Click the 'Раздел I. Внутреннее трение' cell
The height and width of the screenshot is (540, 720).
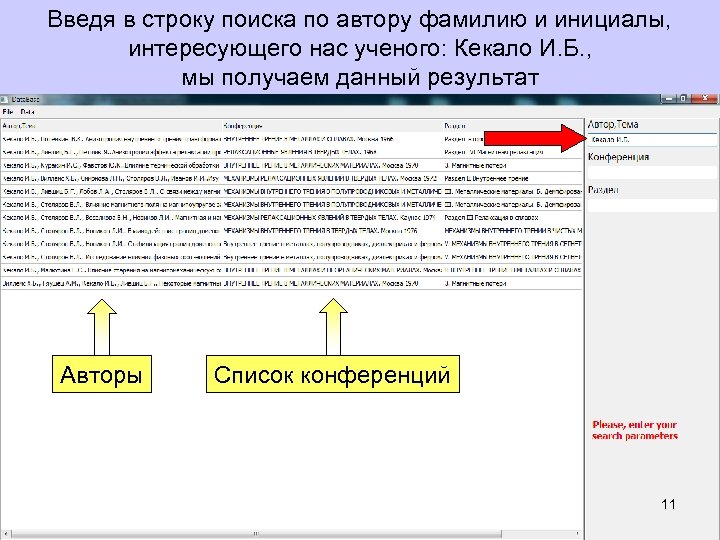(512, 178)
